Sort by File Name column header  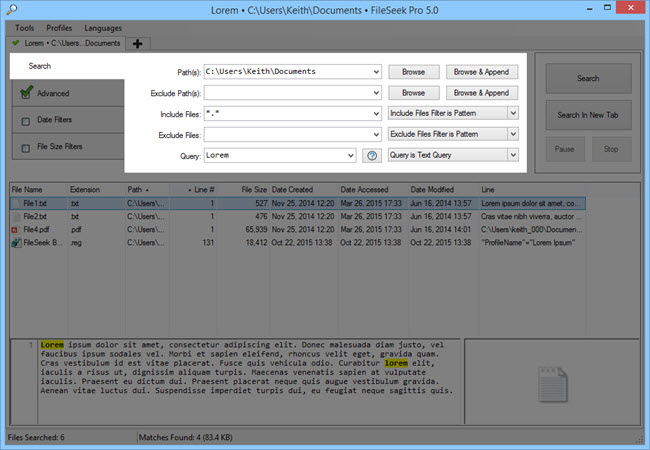point(39,189)
